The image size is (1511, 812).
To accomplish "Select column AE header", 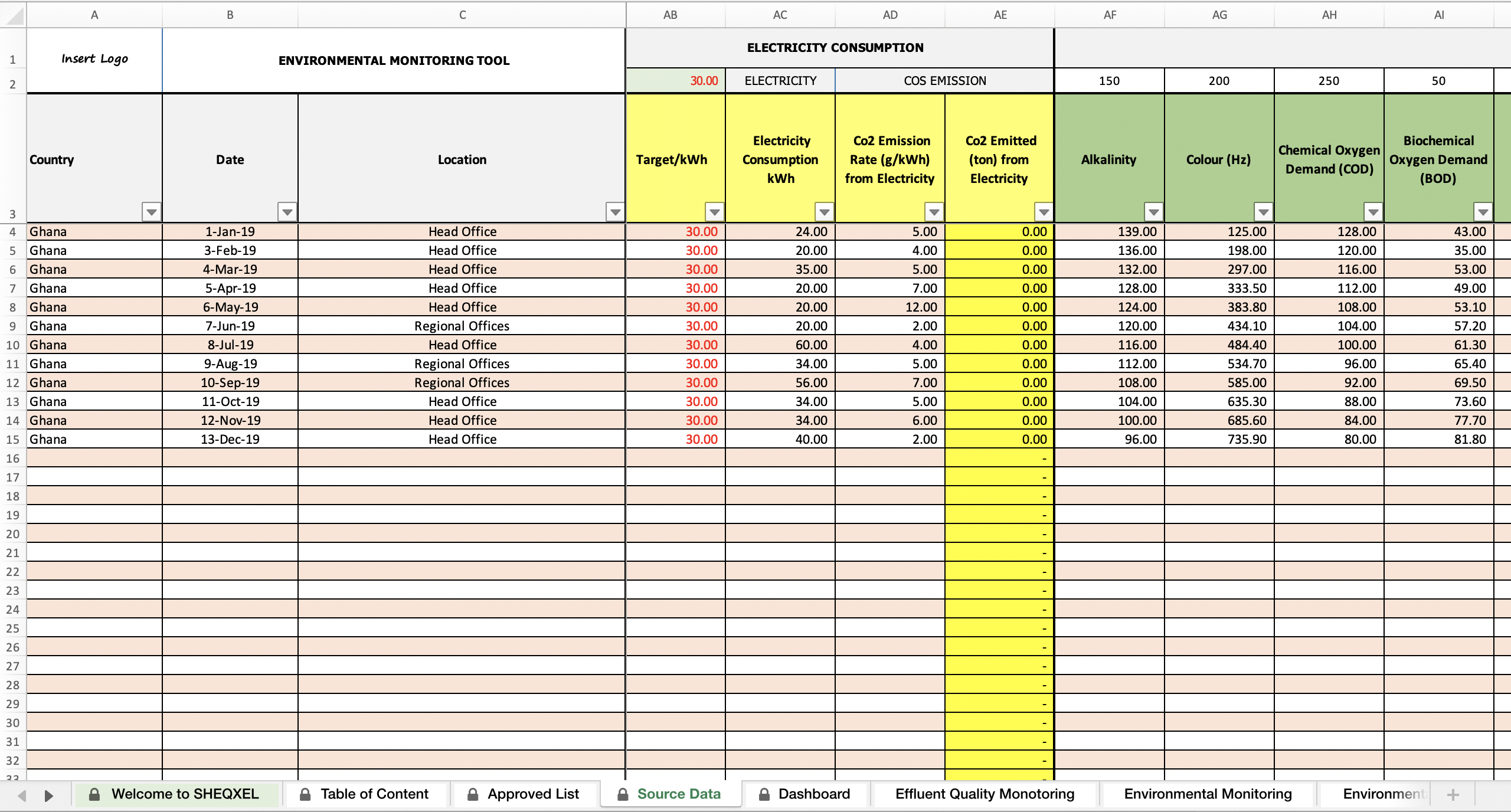I will tap(1000, 15).
